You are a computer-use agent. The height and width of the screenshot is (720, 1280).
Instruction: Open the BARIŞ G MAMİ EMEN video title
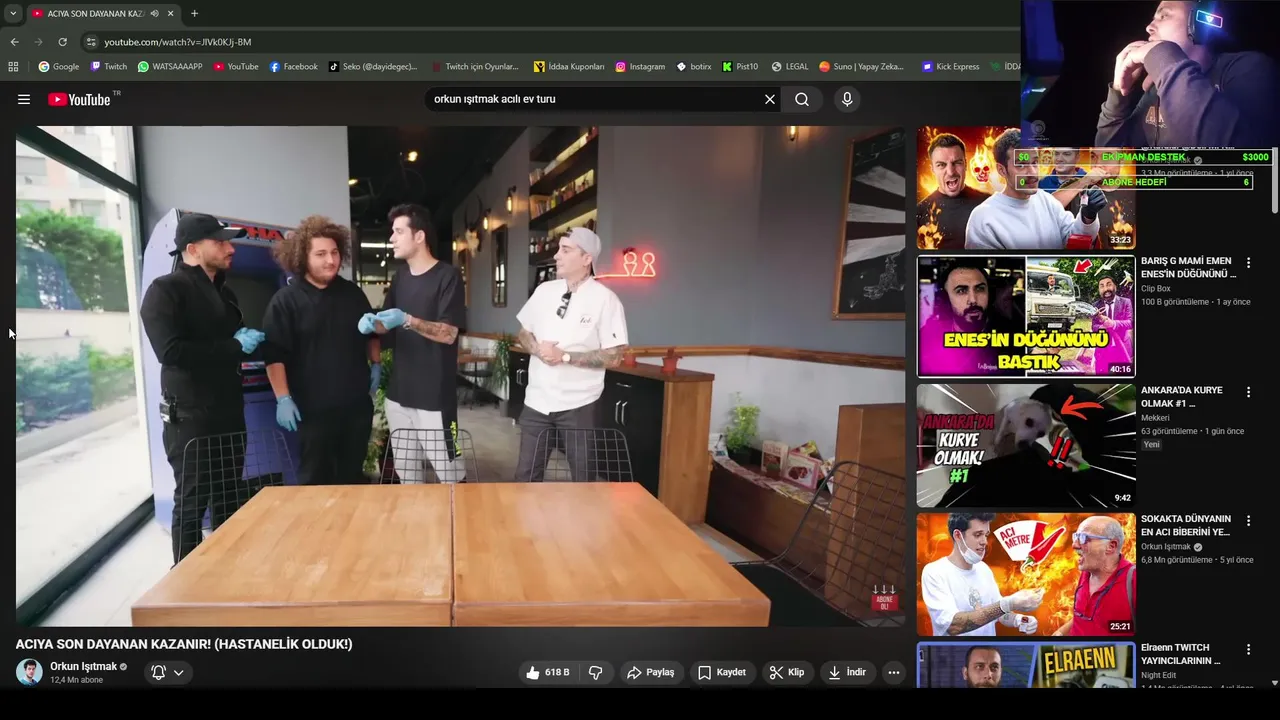pyautogui.click(x=1188, y=267)
